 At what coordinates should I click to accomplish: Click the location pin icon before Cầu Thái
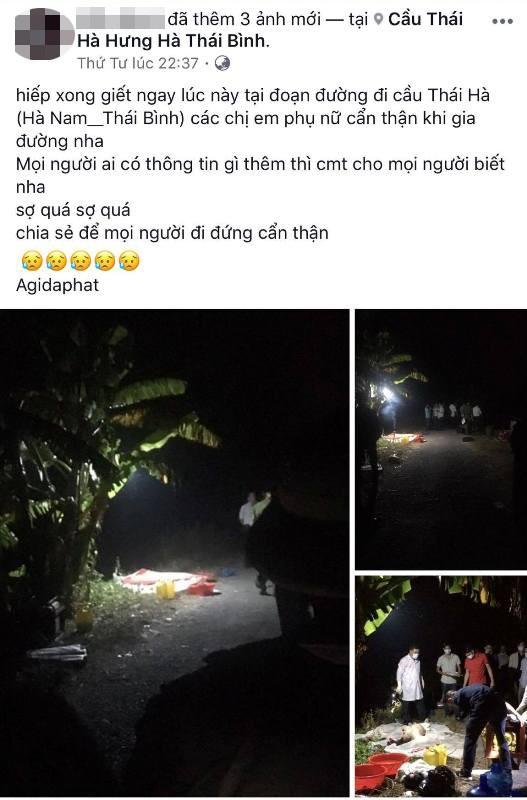378,19
